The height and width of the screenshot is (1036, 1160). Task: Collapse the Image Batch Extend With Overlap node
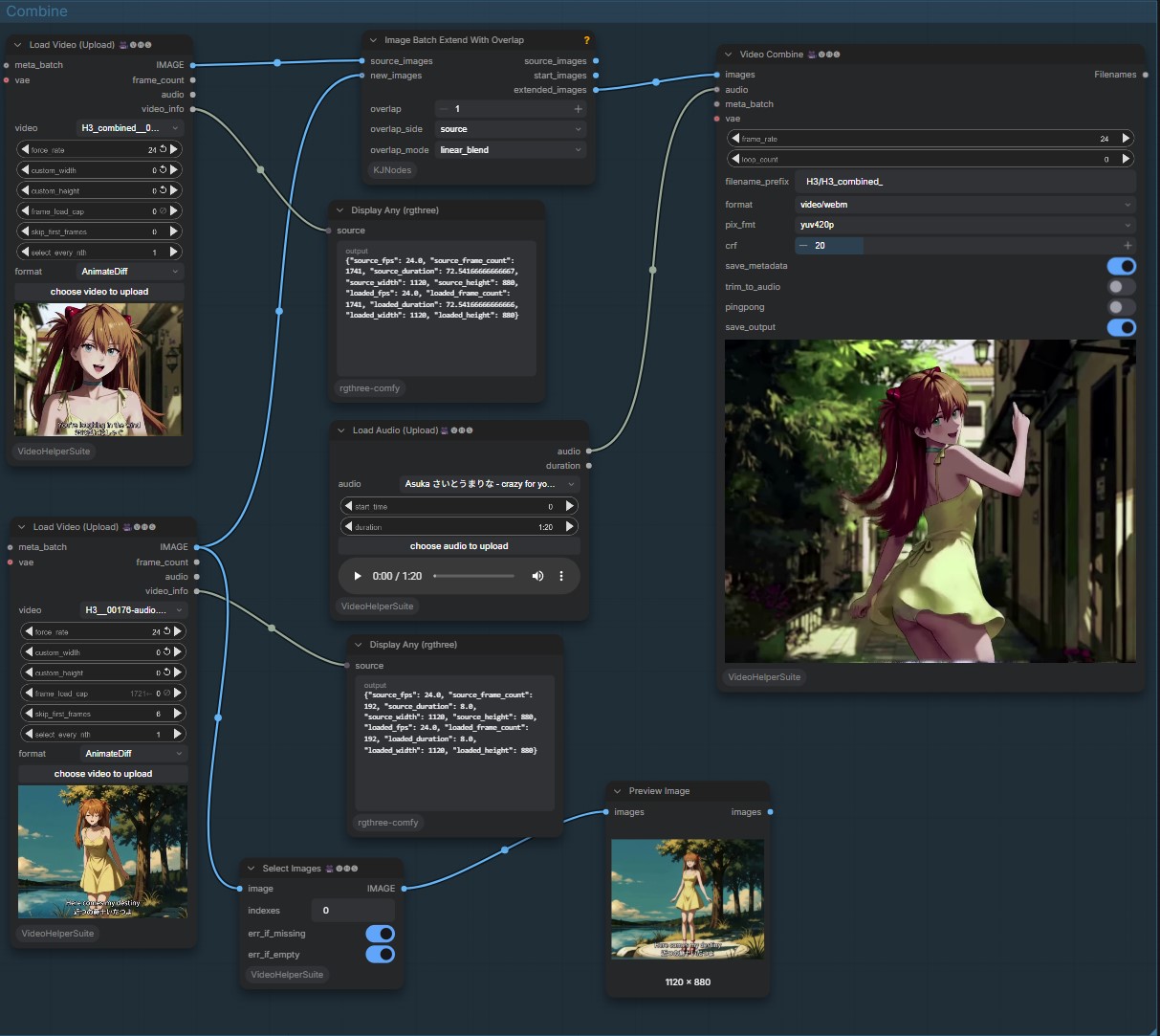(x=373, y=40)
